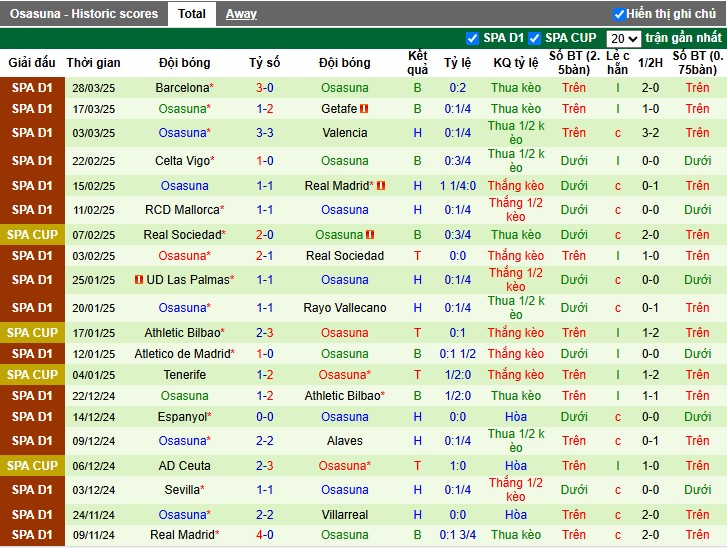Viewport: 727px width, 548px height.
Task: Open RCD Mallorca team link
Action: [182, 210]
